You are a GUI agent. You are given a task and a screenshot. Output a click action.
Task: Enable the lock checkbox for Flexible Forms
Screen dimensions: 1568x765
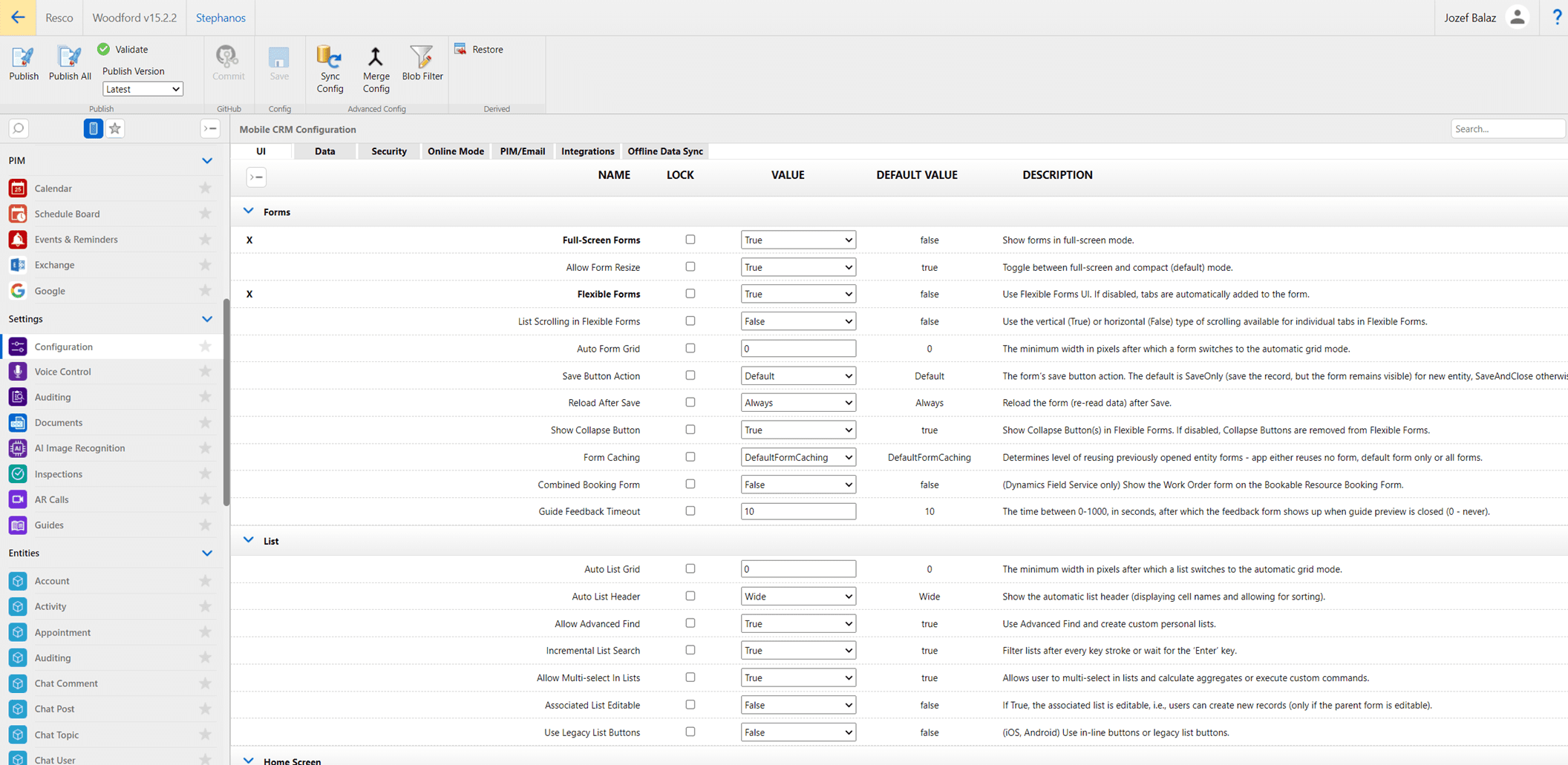coord(690,294)
